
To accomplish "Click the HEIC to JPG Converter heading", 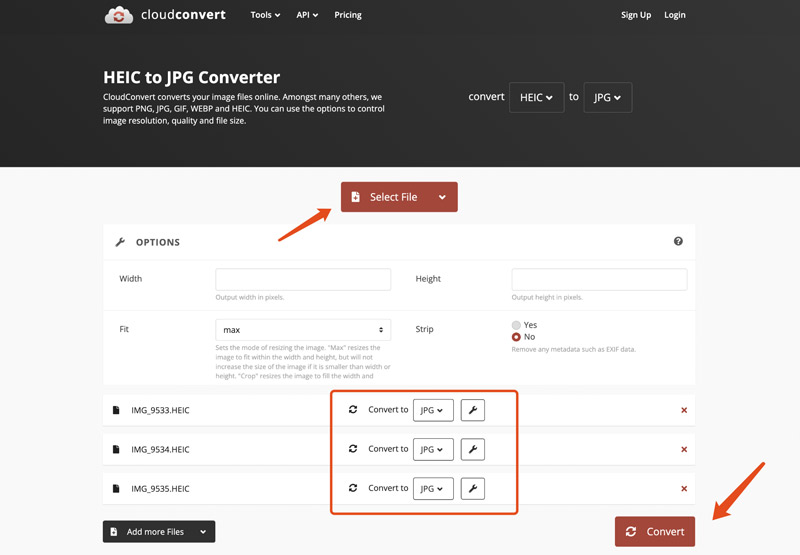I will tap(191, 78).
